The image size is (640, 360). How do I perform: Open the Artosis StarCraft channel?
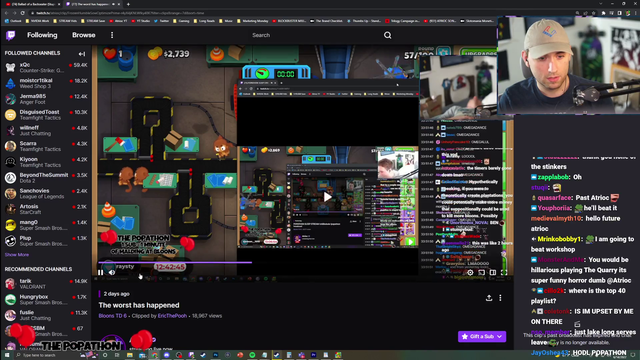[46, 209]
